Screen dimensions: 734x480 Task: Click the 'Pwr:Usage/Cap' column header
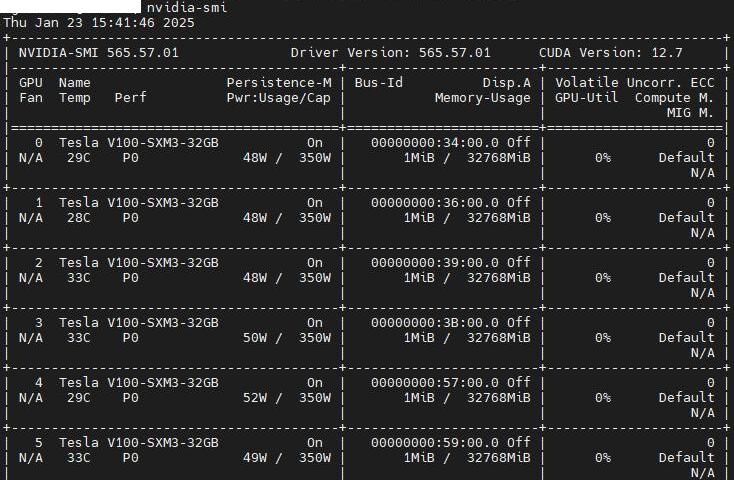[x=279, y=97]
